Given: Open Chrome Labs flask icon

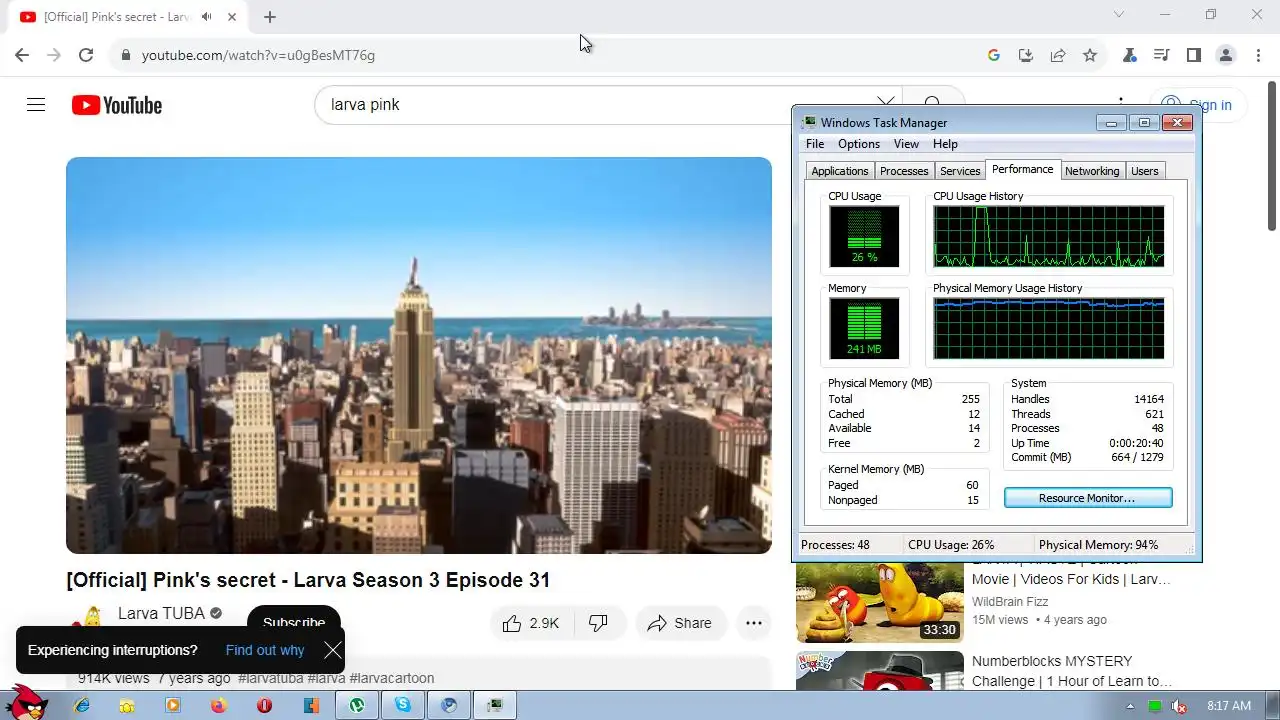Looking at the screenshot, I should click(x=1130, y=55).
